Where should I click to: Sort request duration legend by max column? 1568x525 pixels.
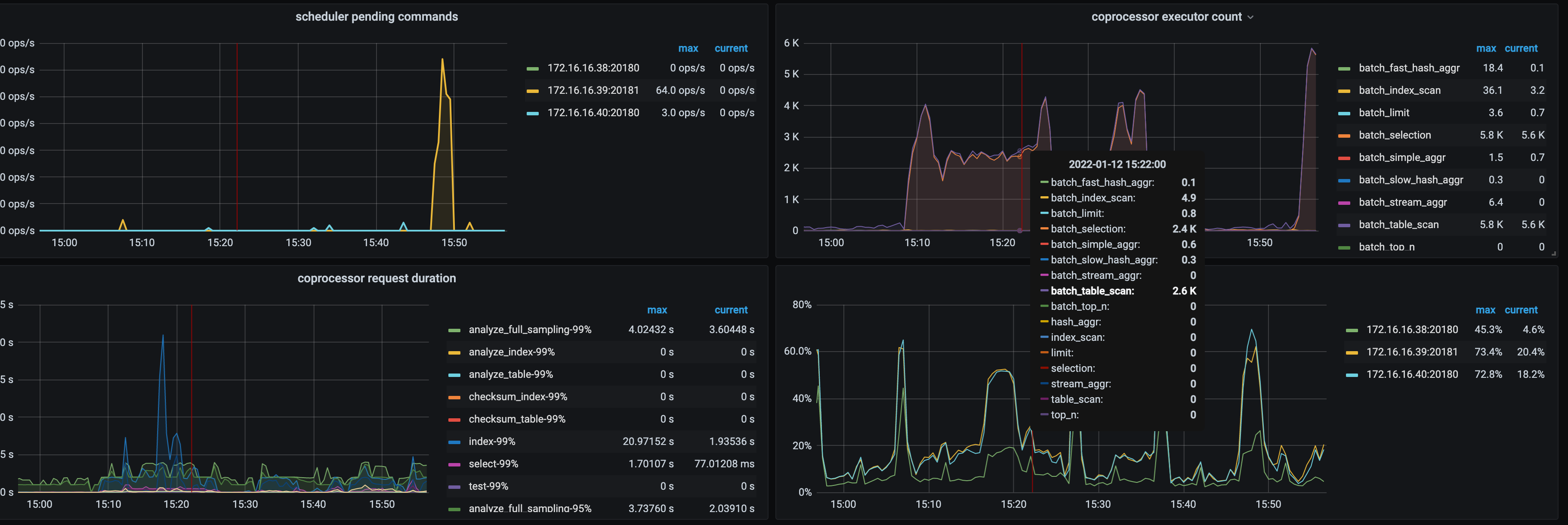(x=657, y=310)
